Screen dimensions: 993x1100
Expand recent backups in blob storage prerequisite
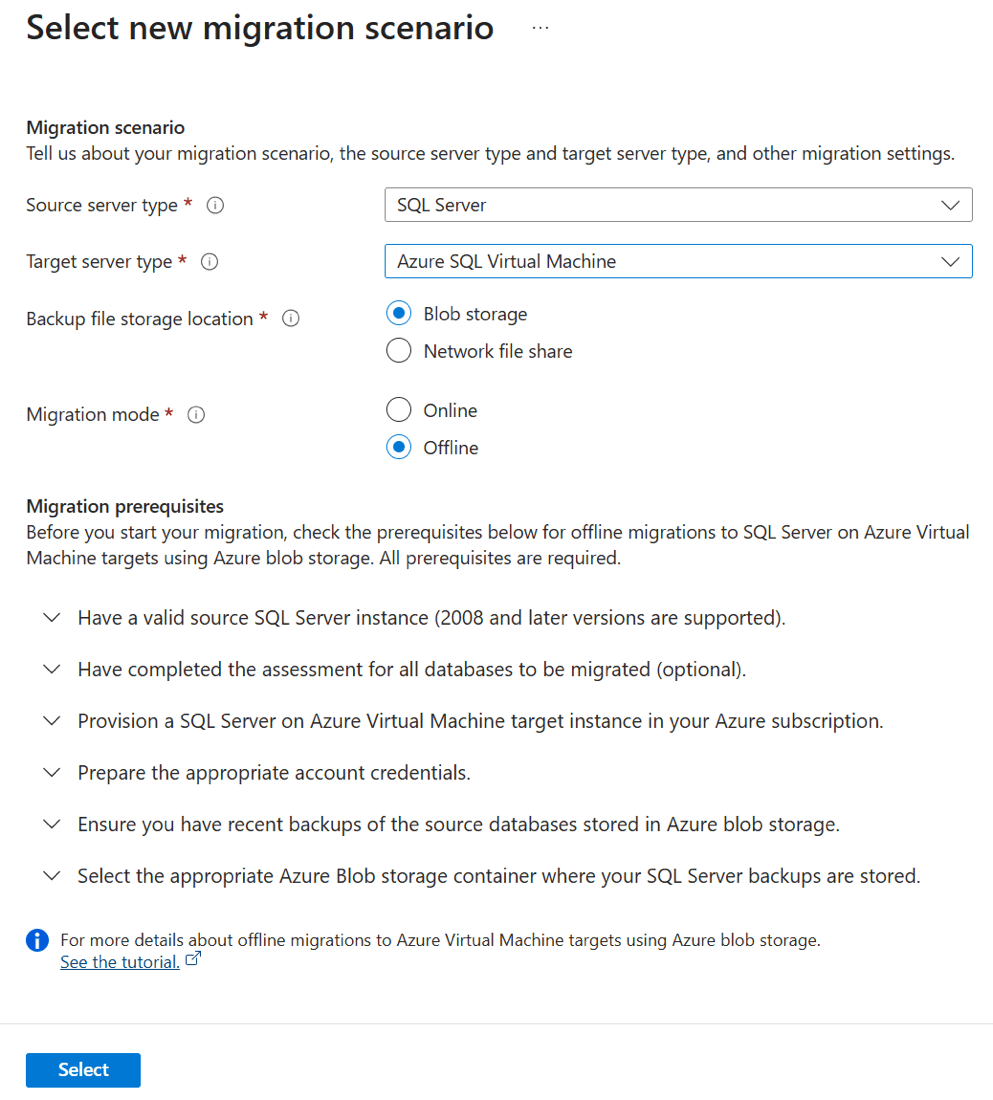(x=52, y=825)
